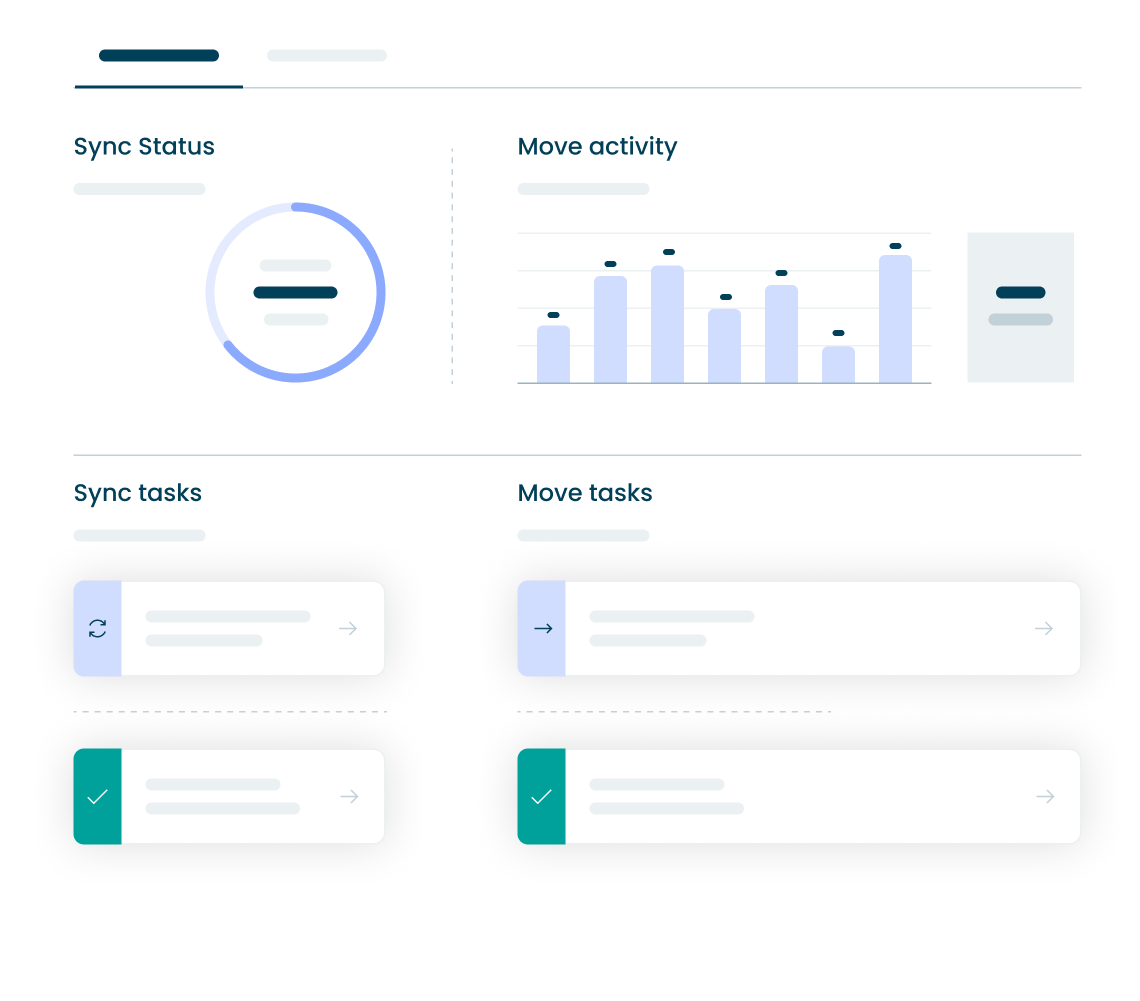Screen dimensions: 1140x1001
Task: Click the green checkmark on completed Move task
Action: click(543, 796)
